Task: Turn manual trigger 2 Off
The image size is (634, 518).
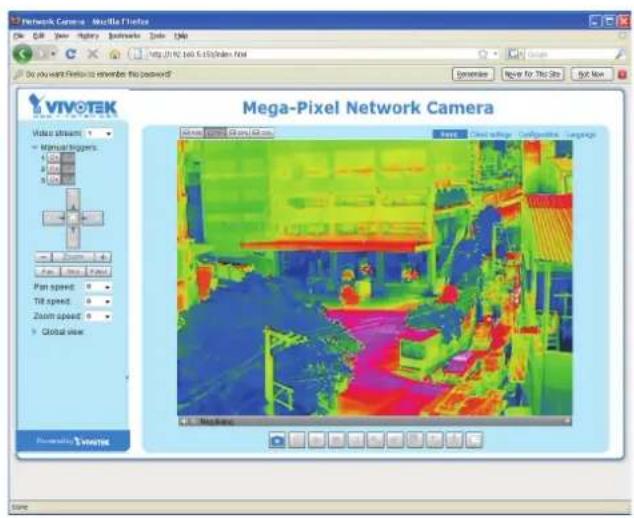Action: click(68, 169)
